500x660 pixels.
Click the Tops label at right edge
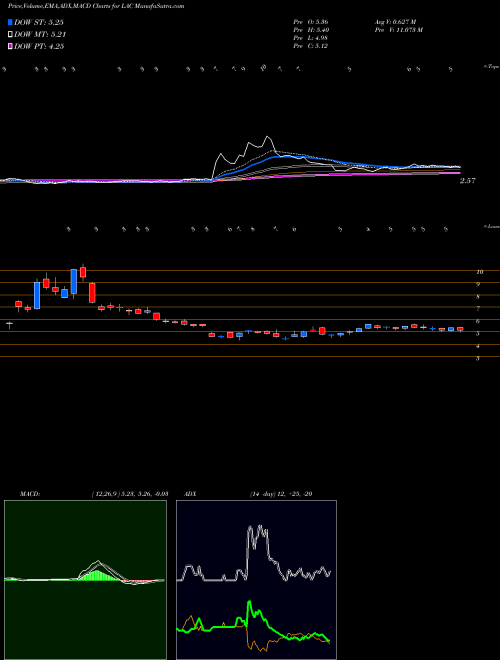(x=492, y=67)
